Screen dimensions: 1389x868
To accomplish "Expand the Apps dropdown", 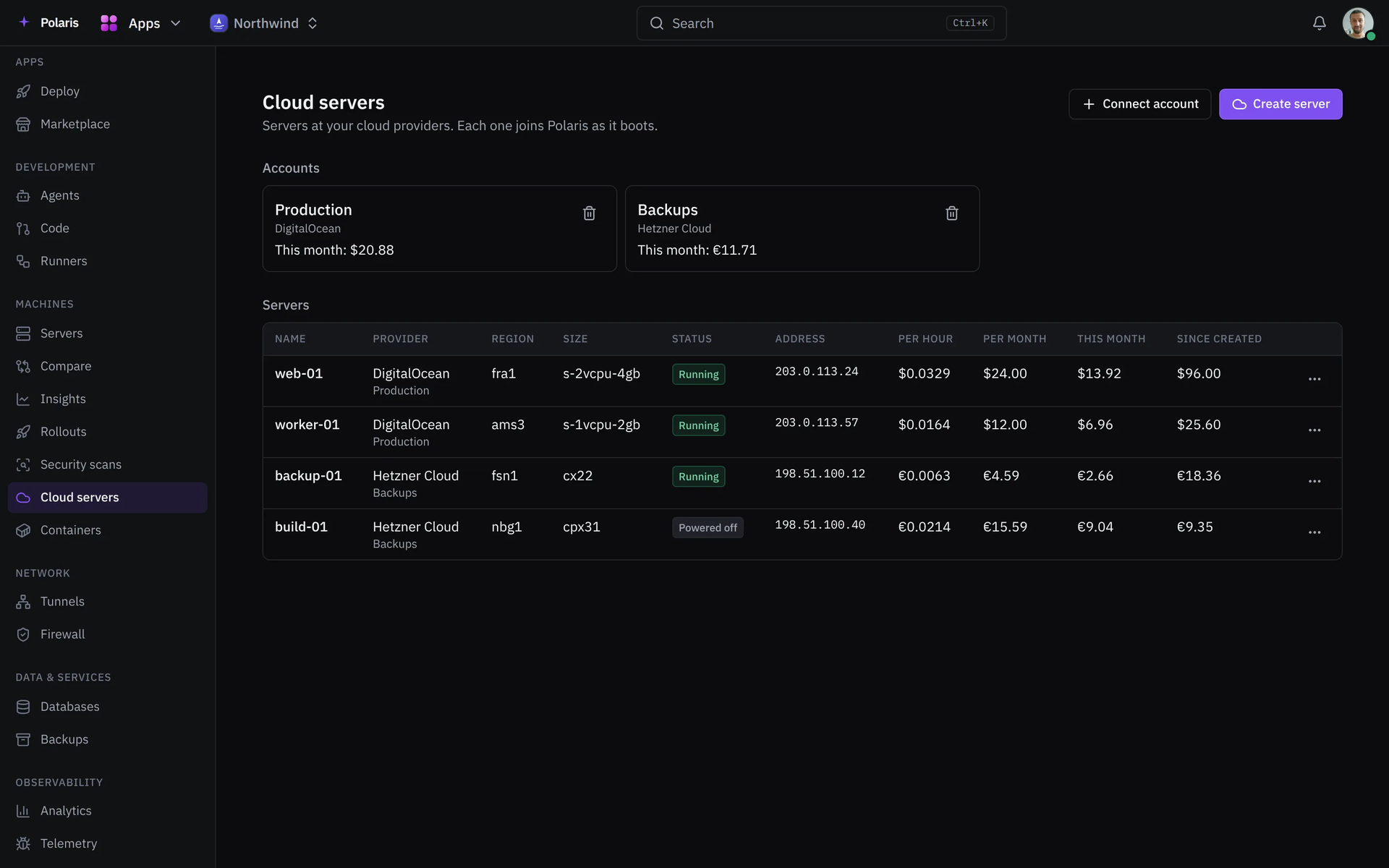I will coord(141,23).
